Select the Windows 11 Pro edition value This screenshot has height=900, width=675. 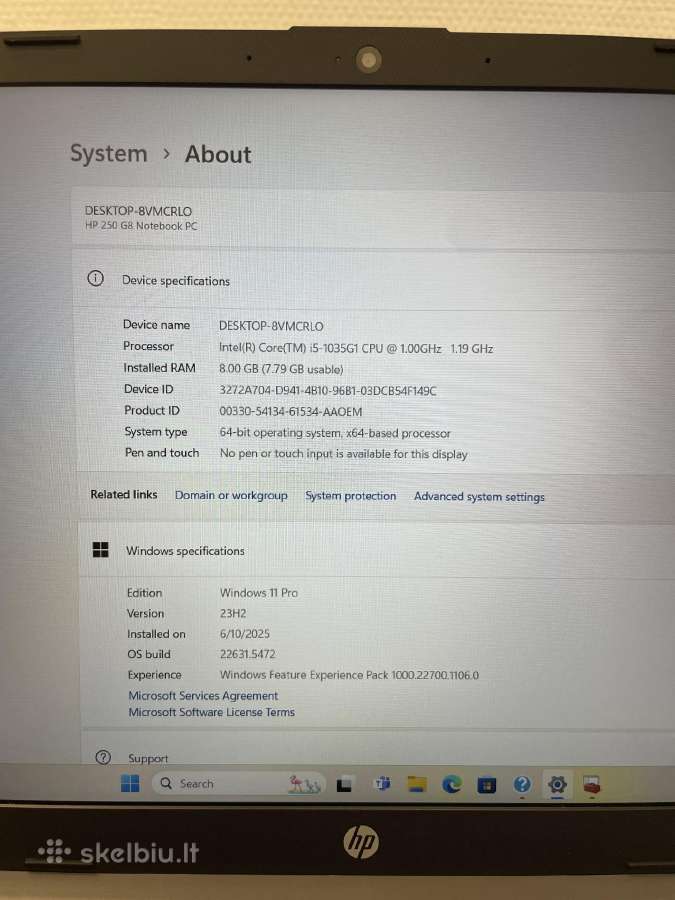[259, 593]
